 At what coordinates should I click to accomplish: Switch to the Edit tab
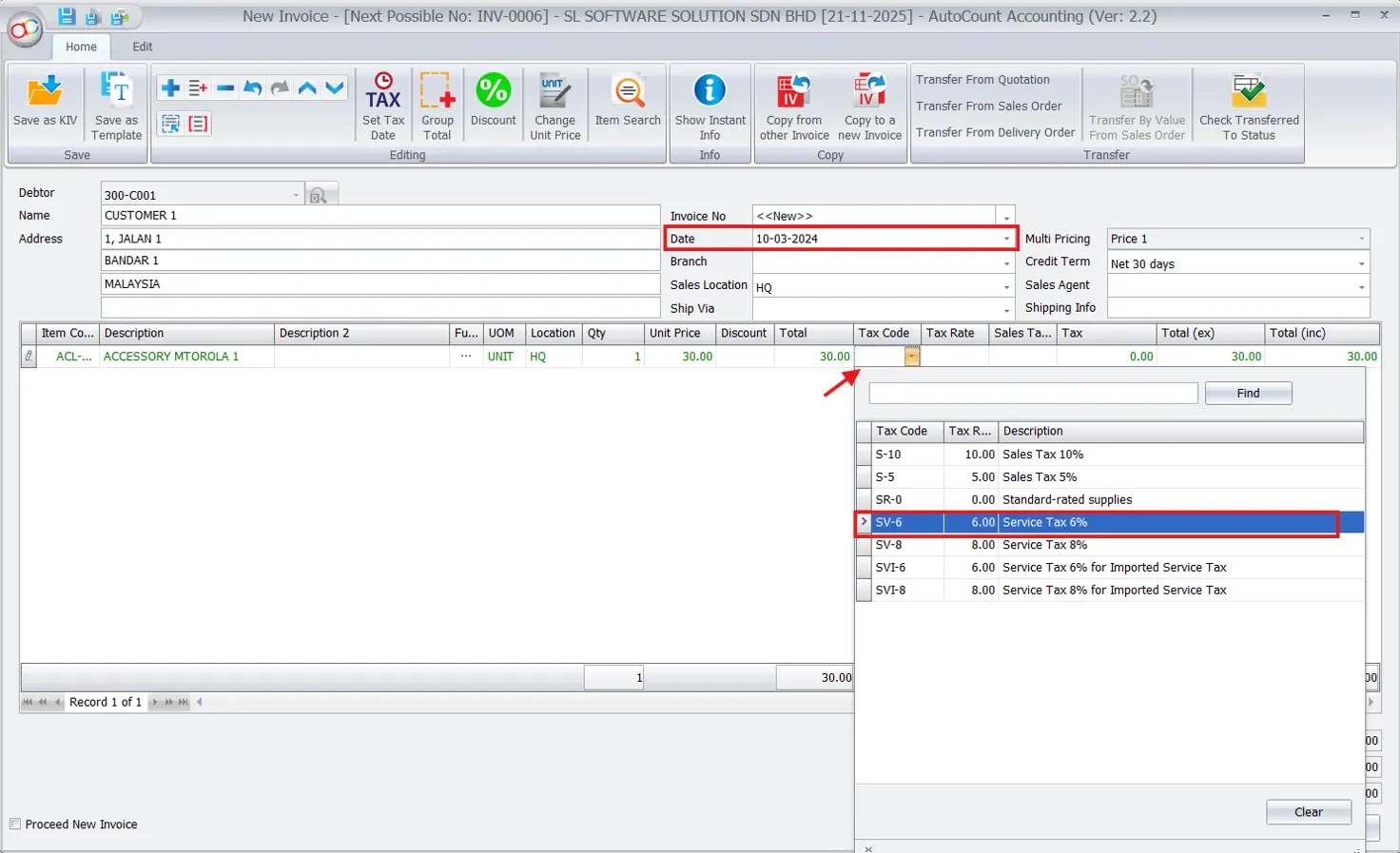coord(142,45)
